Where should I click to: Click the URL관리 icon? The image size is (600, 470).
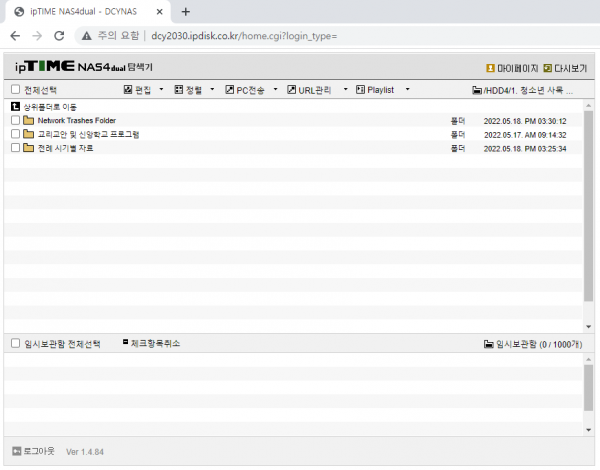[x=292, y=90]
